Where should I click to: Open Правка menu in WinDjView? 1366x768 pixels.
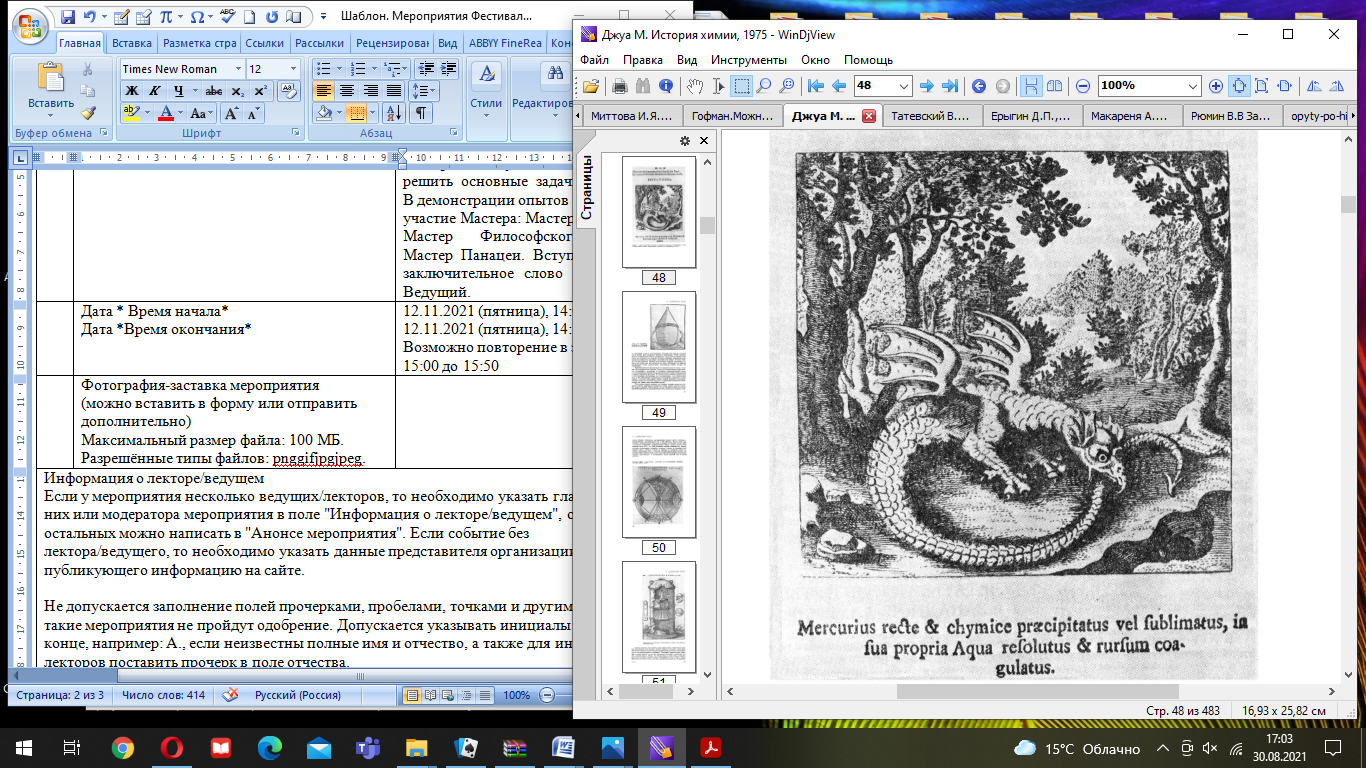643,60
